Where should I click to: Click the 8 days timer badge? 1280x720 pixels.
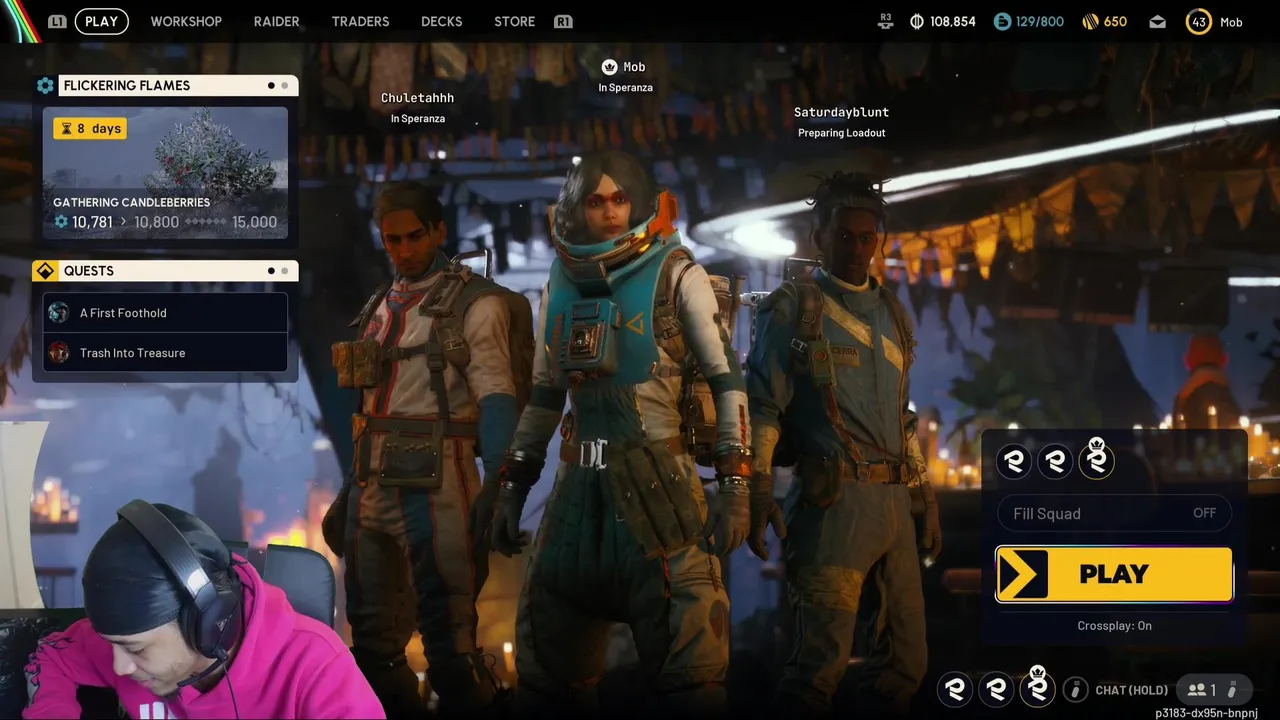(91, 128)
